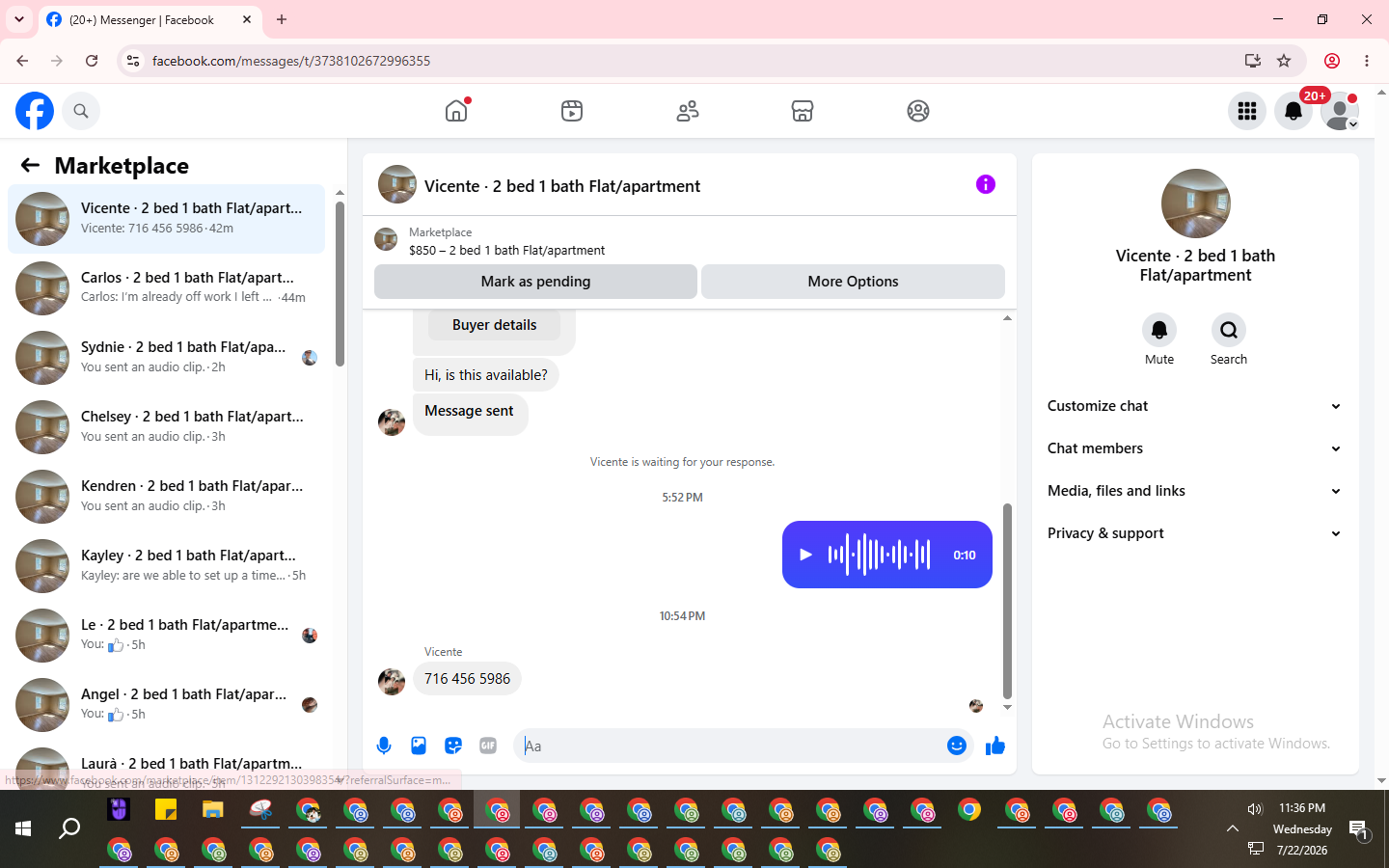Open Chelsey conversation in chat list
This screenshot has width=1389, height=868.
click(167, 427)
